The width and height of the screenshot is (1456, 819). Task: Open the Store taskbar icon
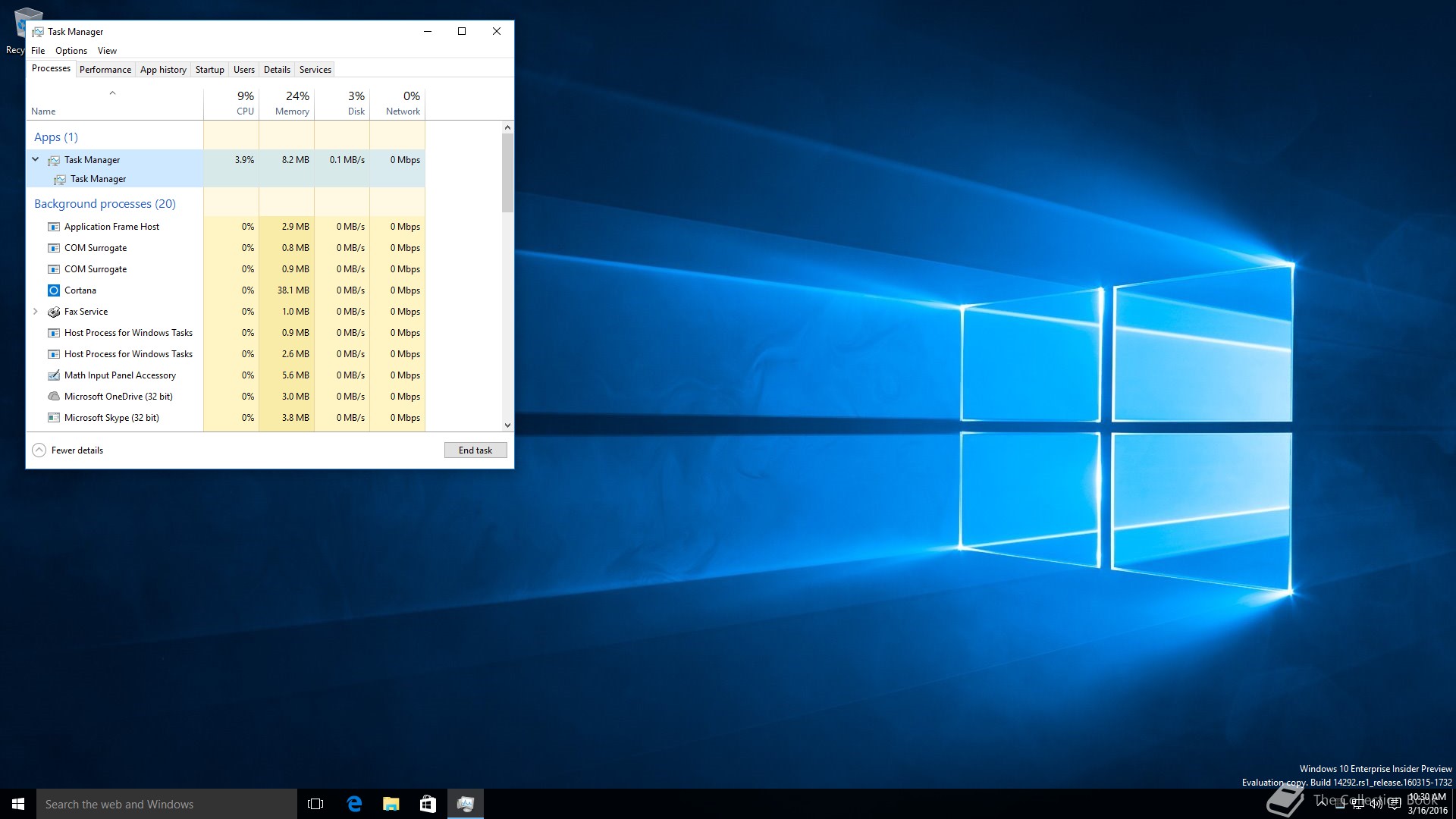click(x=428, y=804)
